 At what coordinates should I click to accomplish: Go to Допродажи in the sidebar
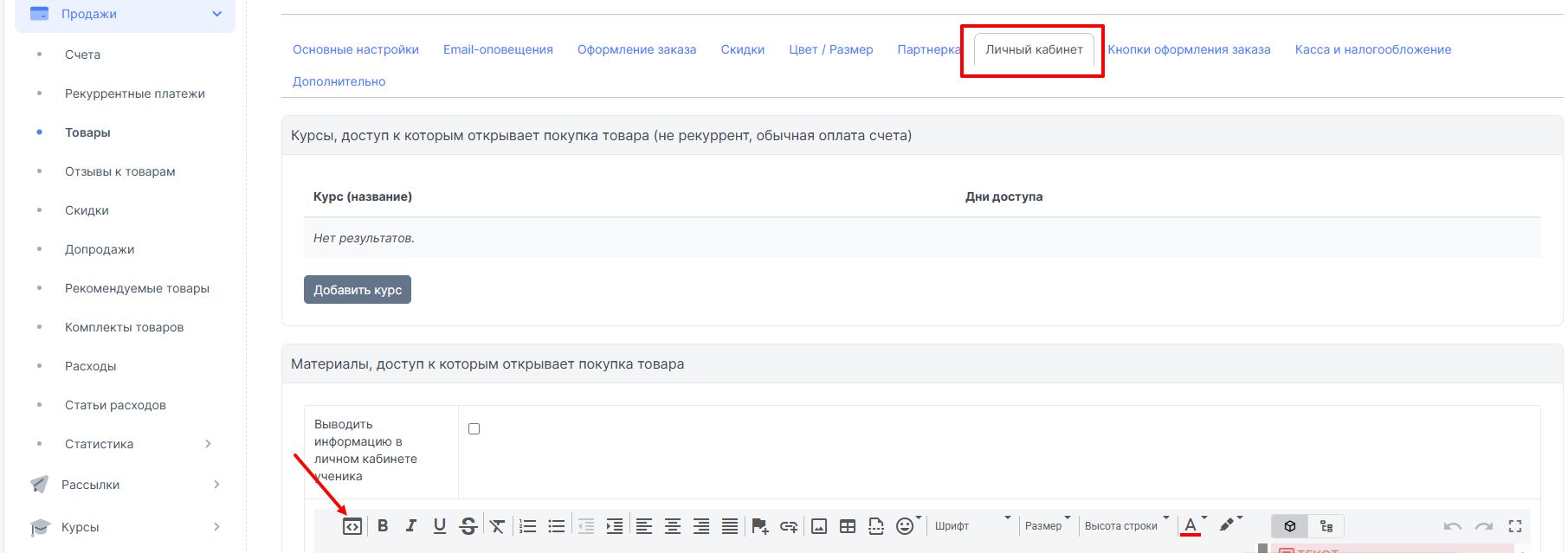(x=100, y=249)
